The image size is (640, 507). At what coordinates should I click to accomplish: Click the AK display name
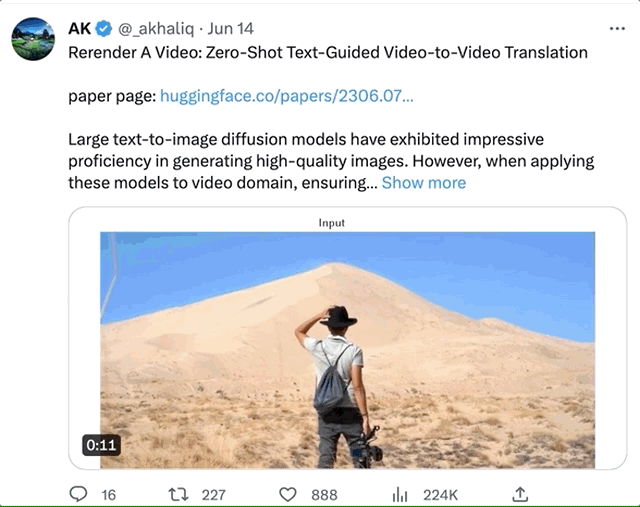(x=80, y=29)
